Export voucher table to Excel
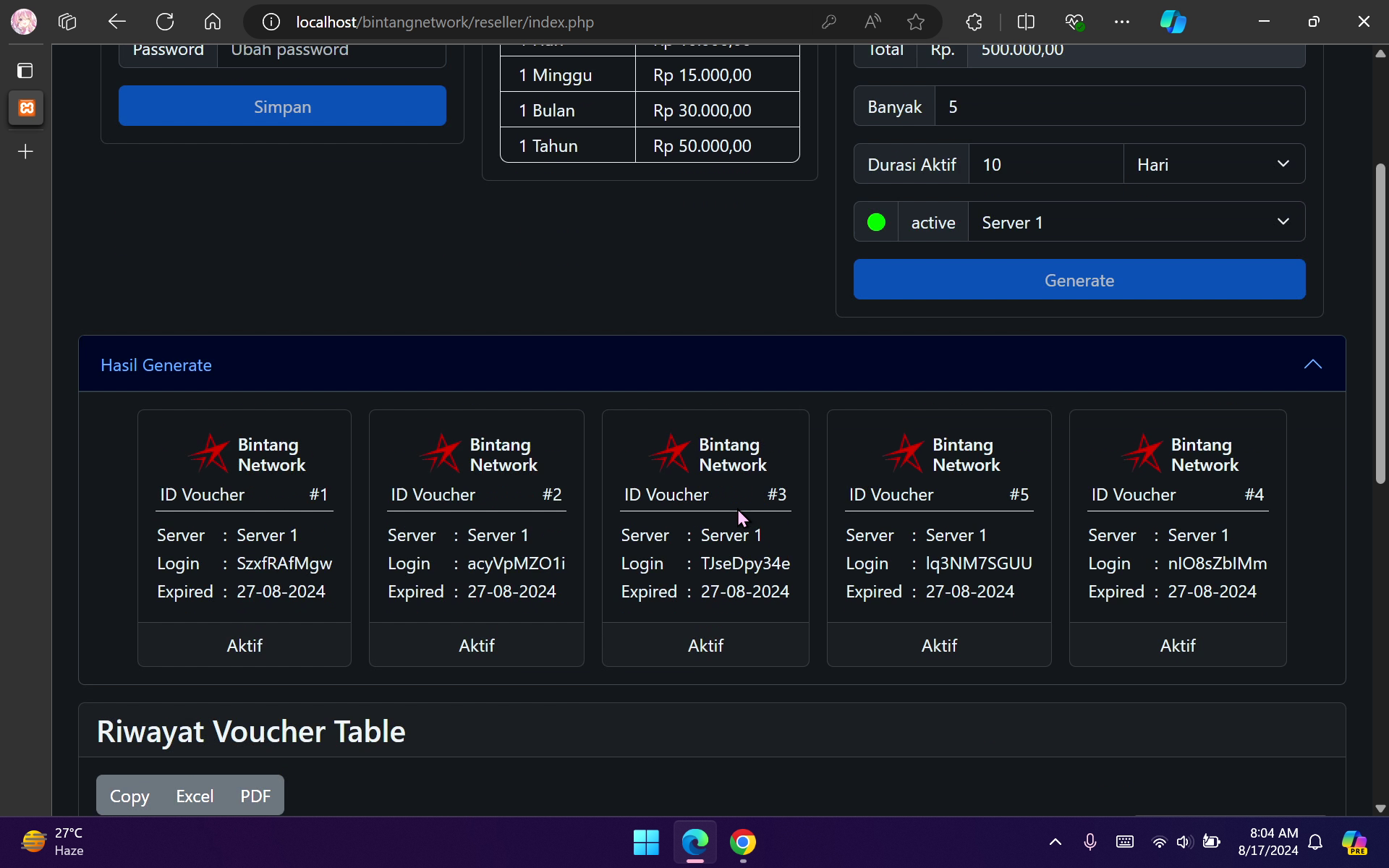1389x868 pixels. (195, 796)
